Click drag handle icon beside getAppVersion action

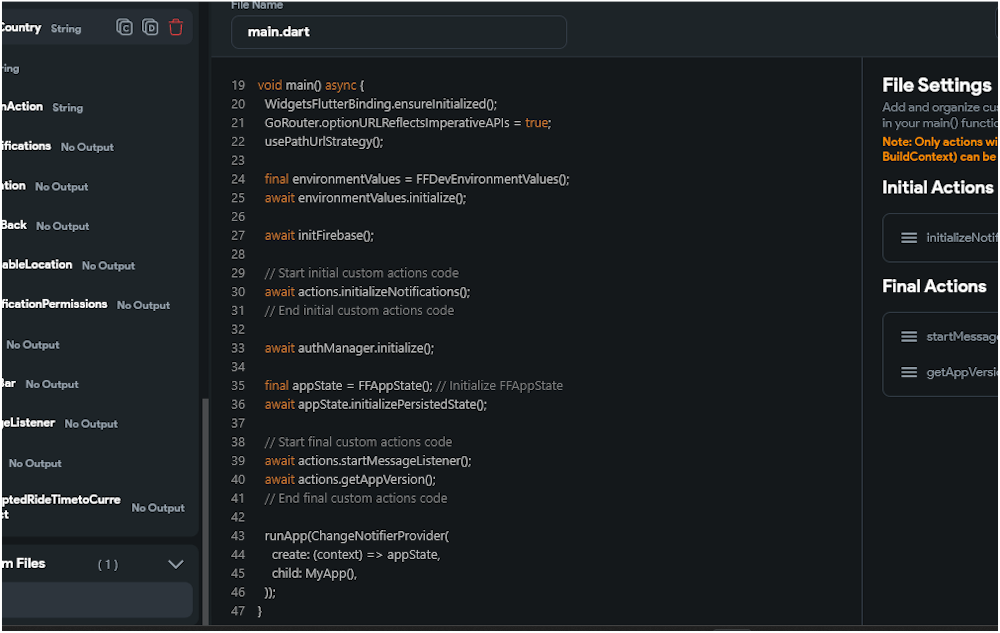pyautogui.click(x=909, y=372)
